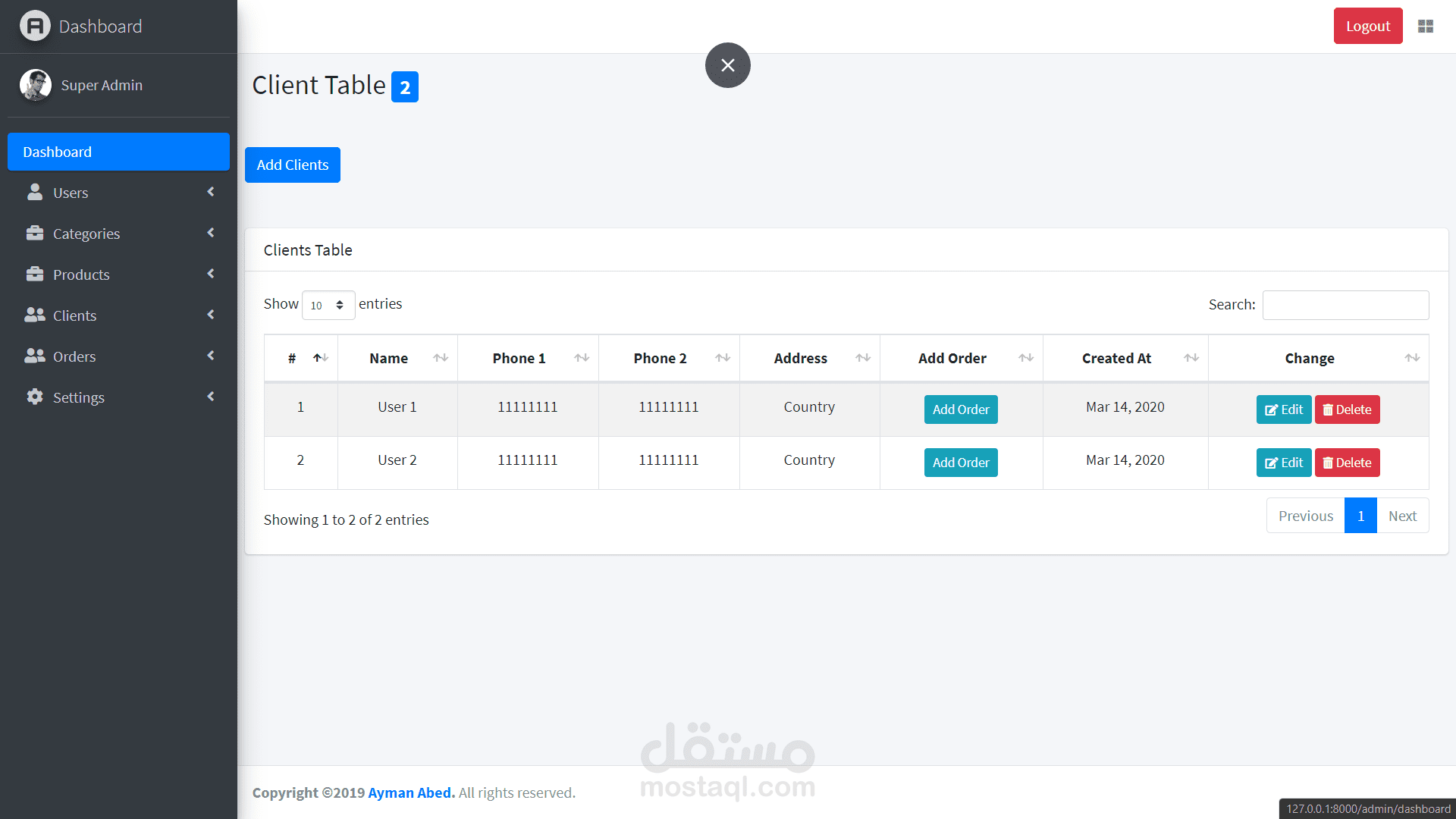Toggle sort order on the # column
Image resolution: width=1456 pixels, height=819 pixels.
point(320,358)
